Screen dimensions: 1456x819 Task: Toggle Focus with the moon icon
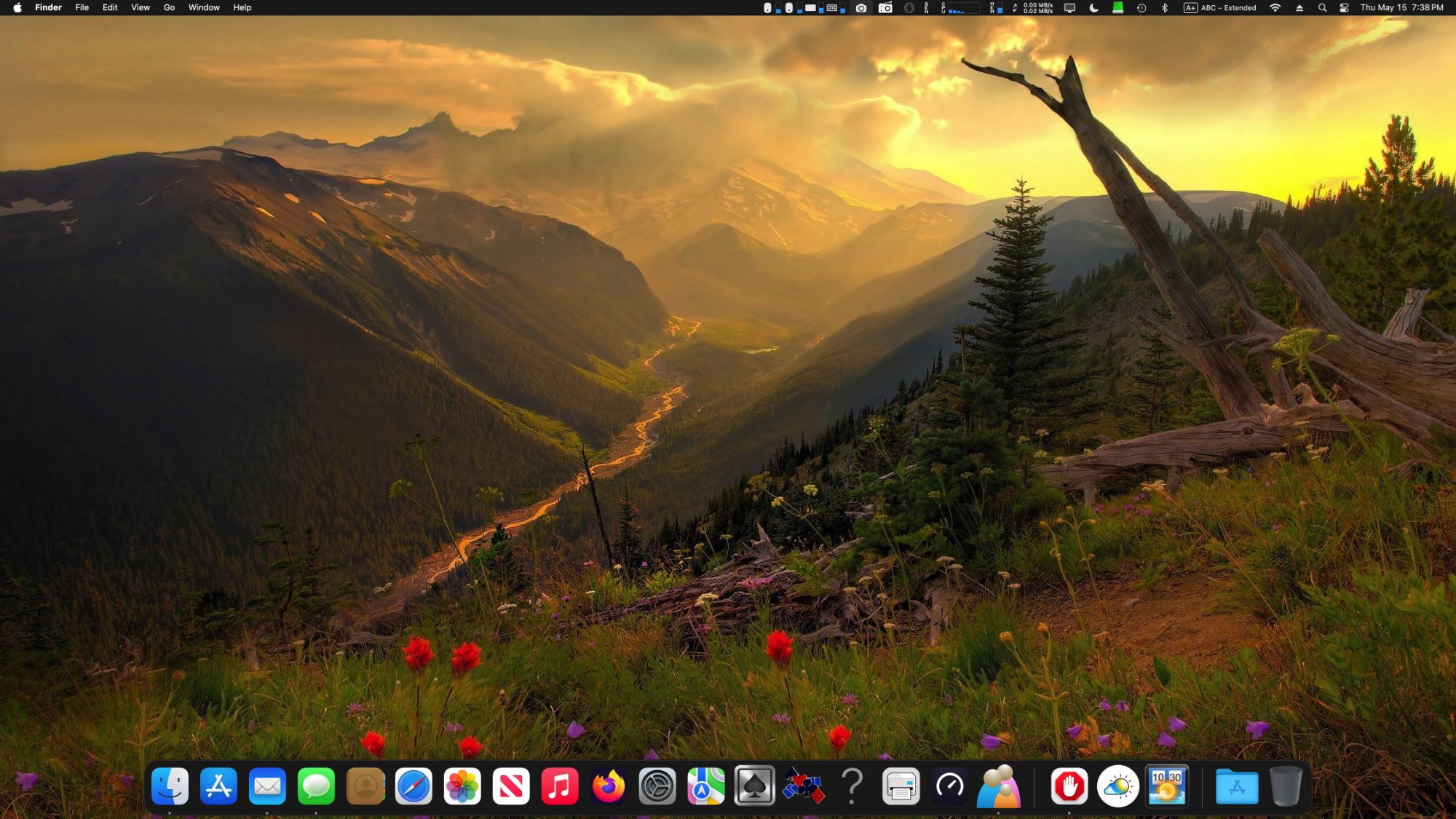click(1093, 8)
